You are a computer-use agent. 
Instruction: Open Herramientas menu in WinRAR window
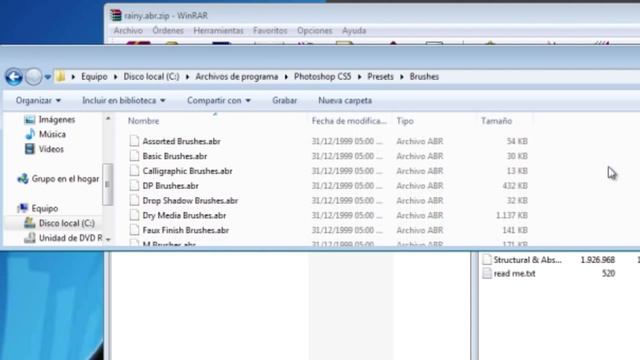click(218, 31)
